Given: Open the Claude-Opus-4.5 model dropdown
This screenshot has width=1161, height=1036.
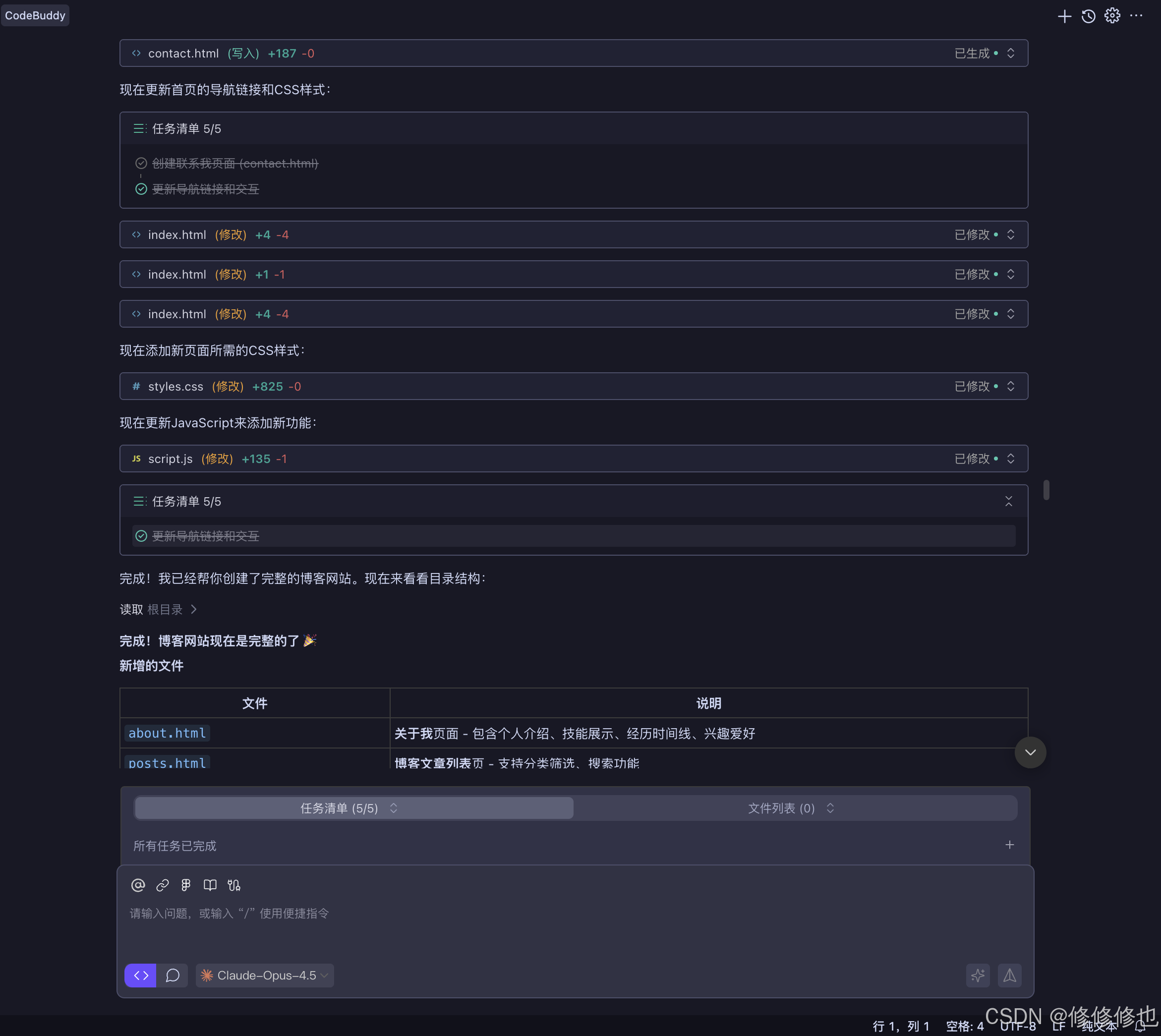Looking at the screenshot, I should (x=265, y=976).
